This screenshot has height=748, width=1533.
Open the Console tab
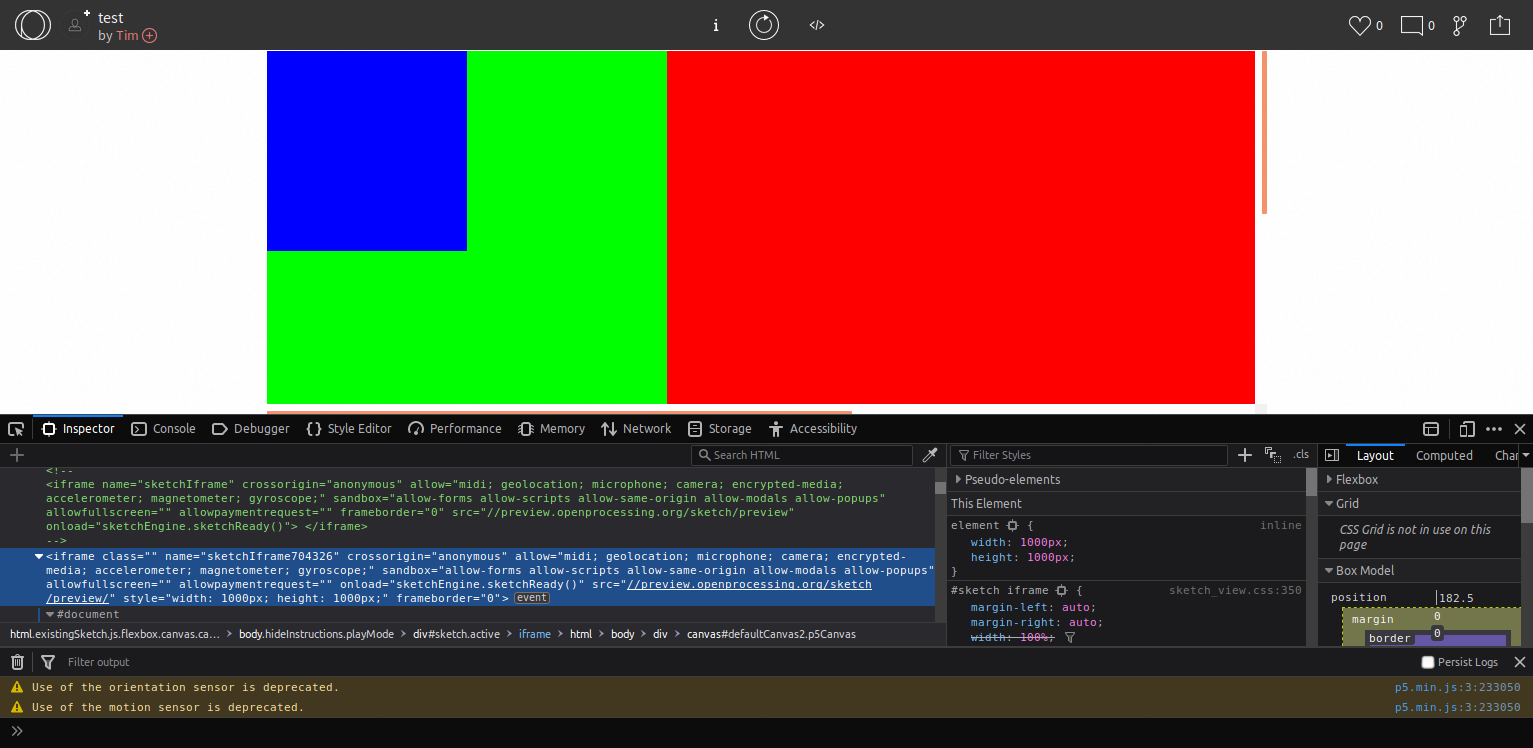click(163, 429)
